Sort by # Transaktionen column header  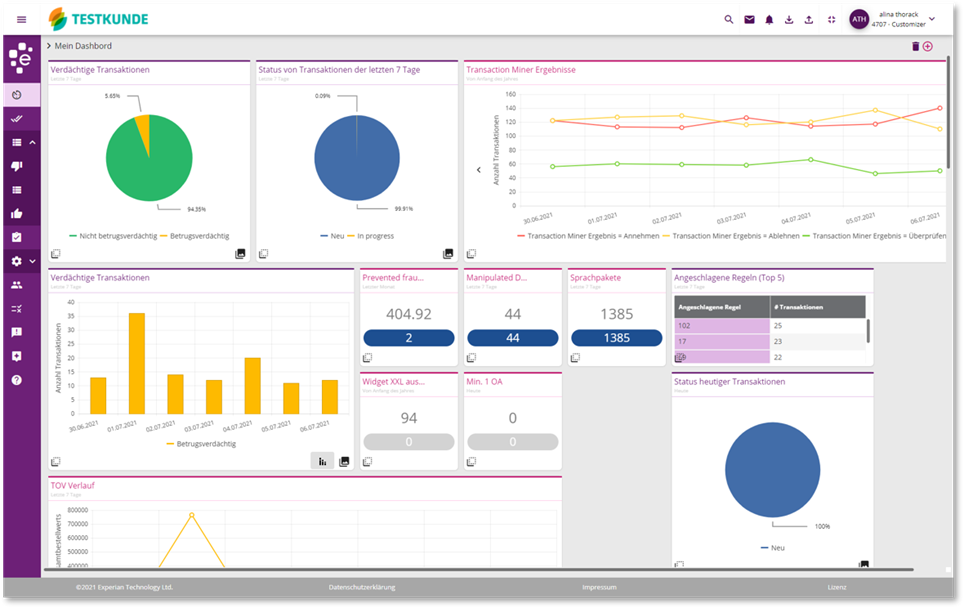(x=818, y=307)
